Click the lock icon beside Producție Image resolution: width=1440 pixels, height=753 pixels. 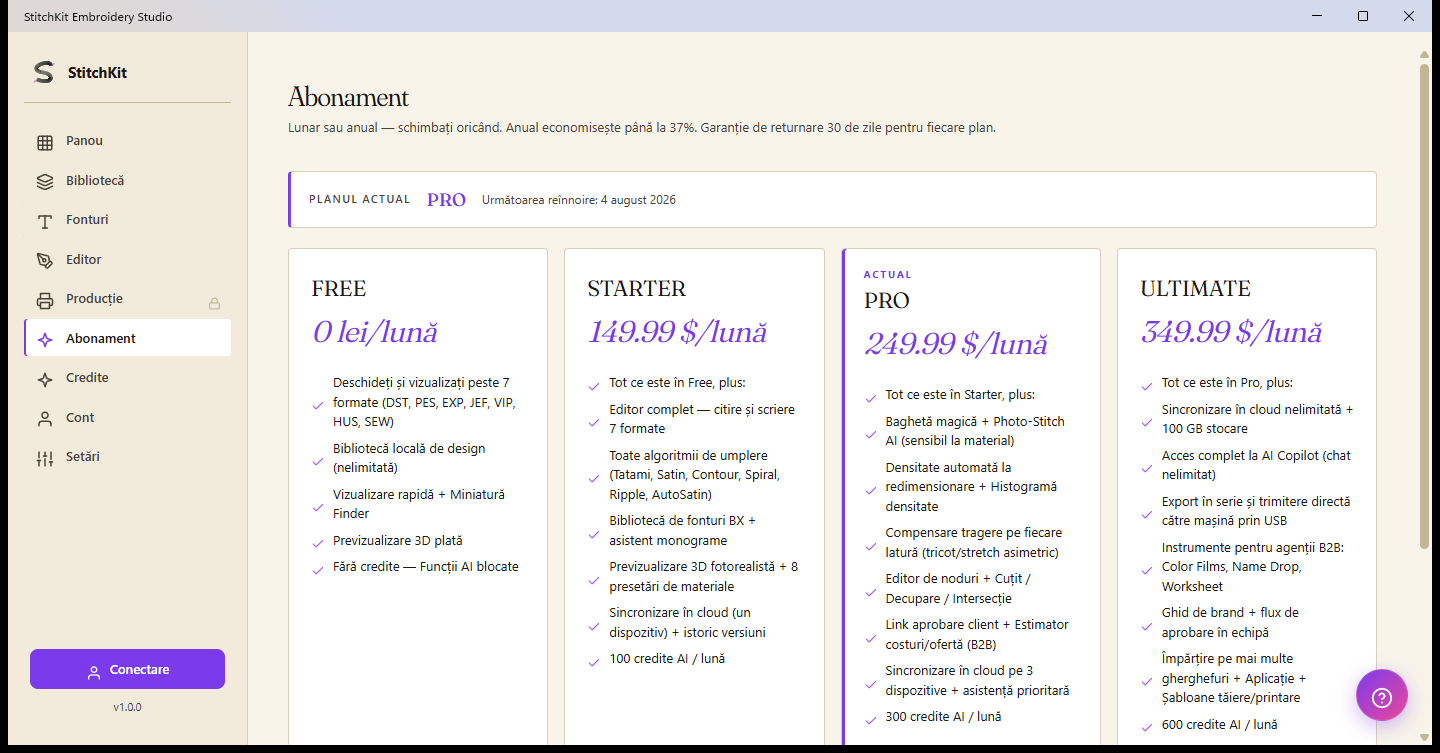tap(214, 303)
